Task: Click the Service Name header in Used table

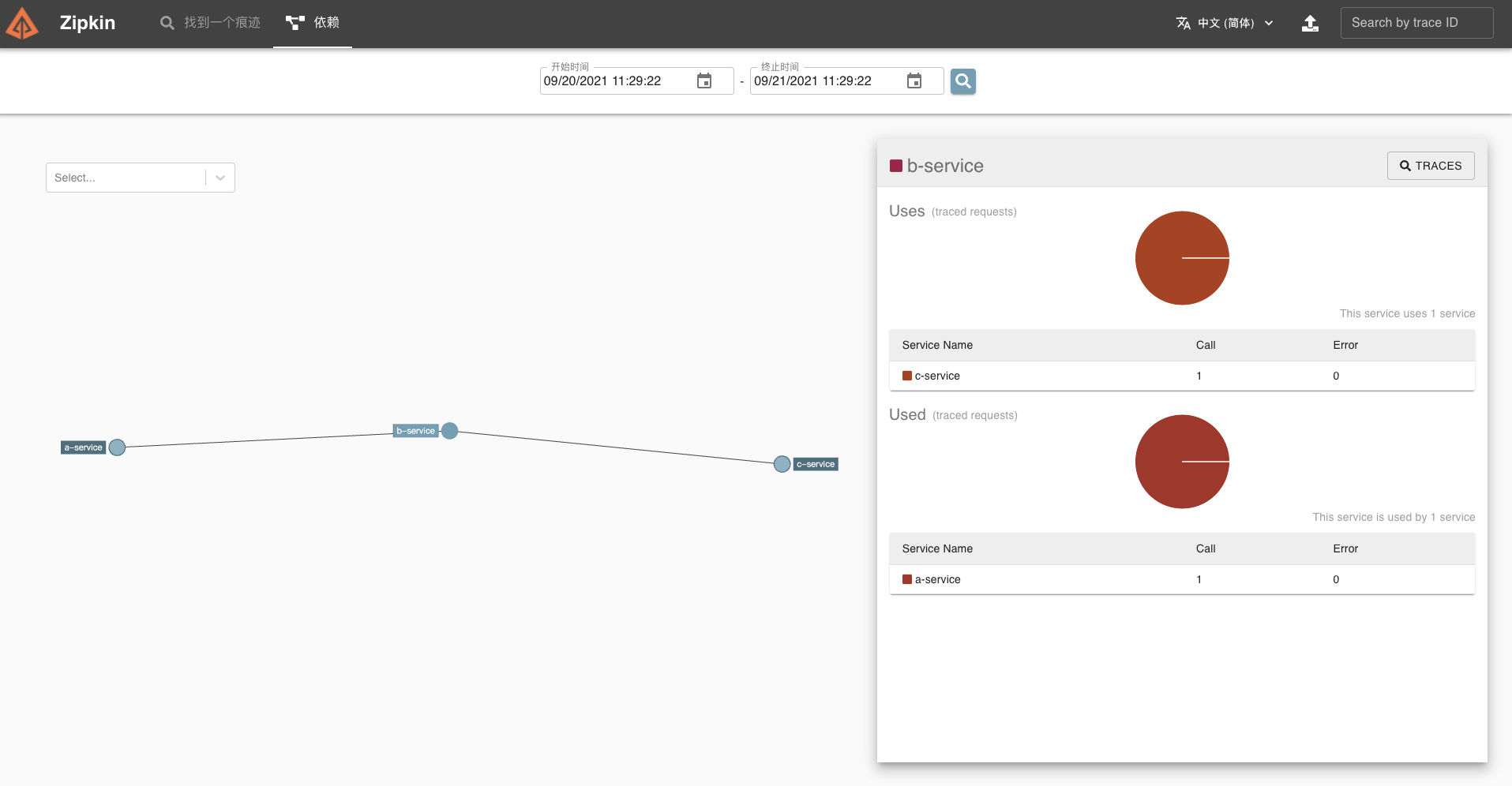Action: coord(937,548)
